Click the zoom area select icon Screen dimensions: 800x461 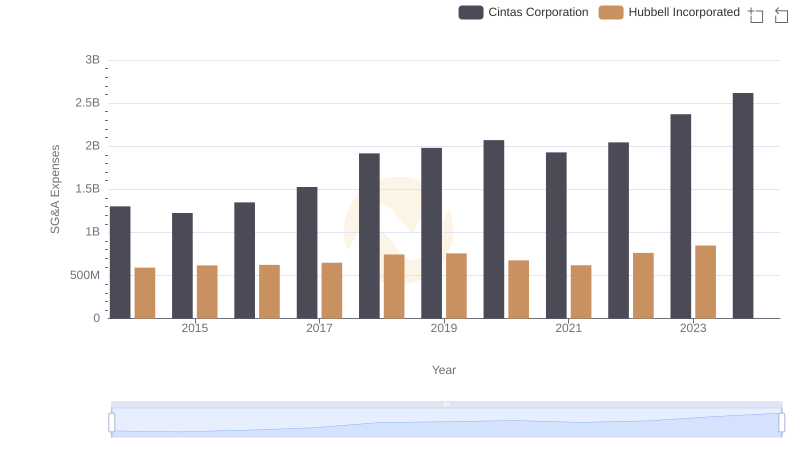756,15
